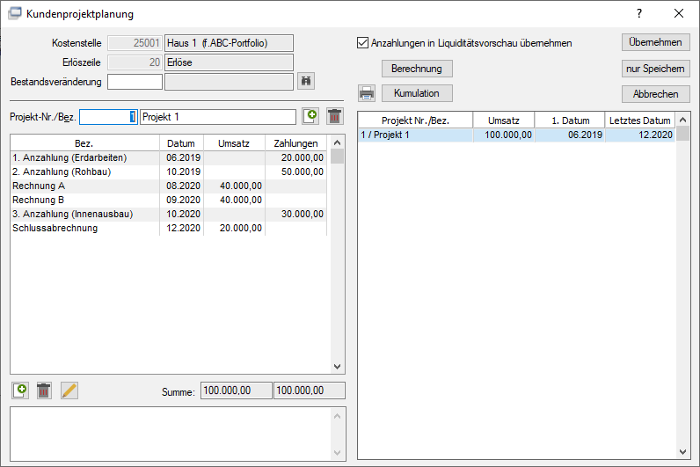Click the 1. Datum column header
The image size is (700, 467).
(570, 121)
